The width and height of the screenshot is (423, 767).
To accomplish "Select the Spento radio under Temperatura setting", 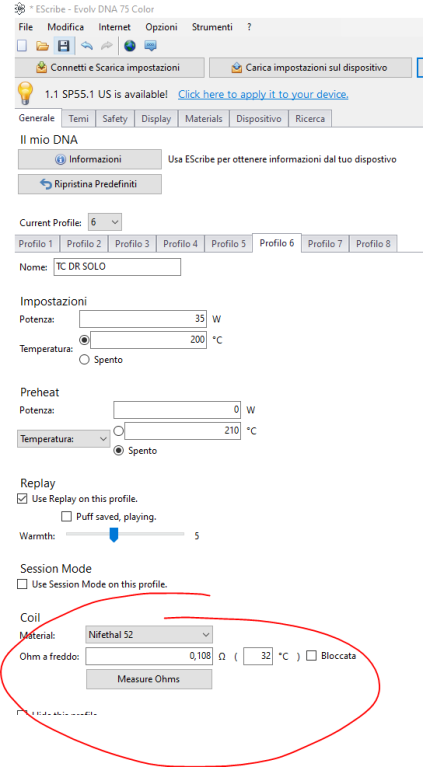I will (84, 360).
